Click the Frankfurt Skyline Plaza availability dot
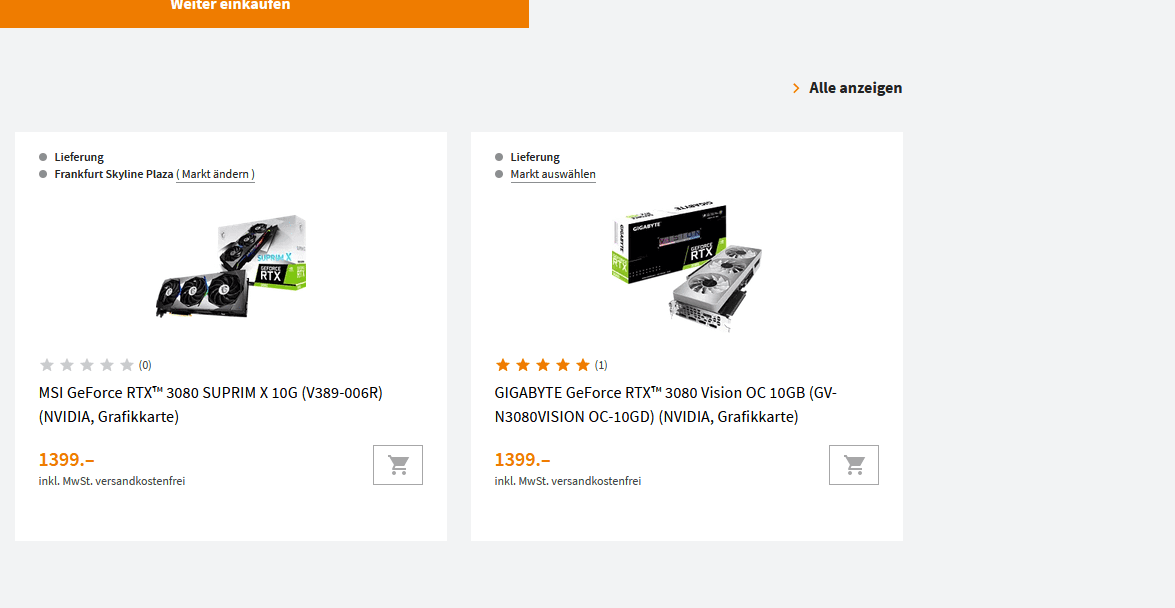 click(43, 174)
